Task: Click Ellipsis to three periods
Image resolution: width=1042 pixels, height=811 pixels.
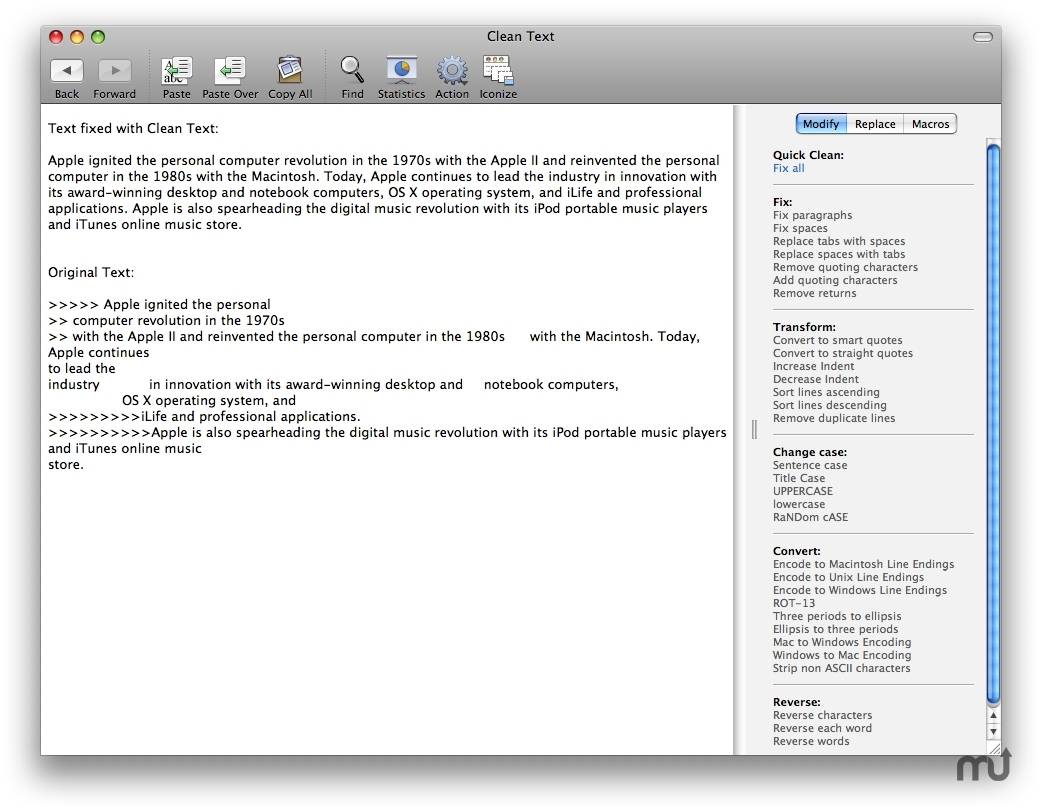Action: pos(835,629)
